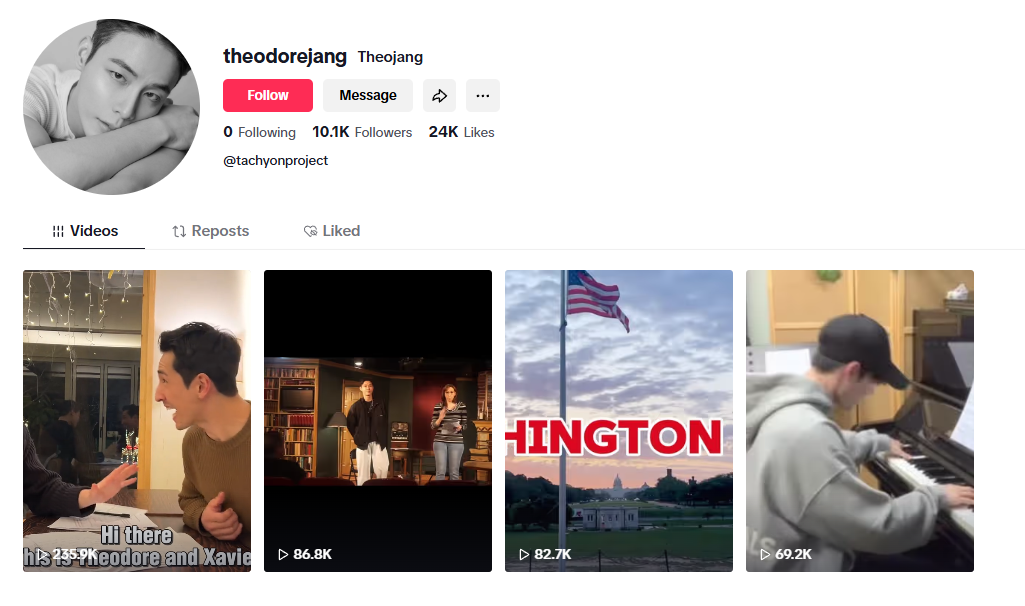
Task: Click the share arrow icon
Action: 439,96
